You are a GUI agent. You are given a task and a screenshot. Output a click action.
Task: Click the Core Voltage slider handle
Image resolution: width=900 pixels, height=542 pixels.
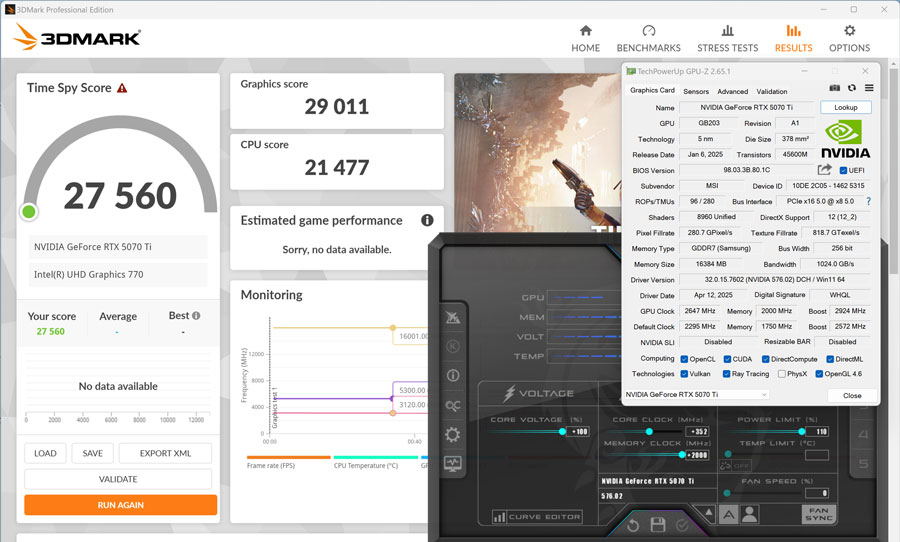pyautogui.click(x=562, y=431)
